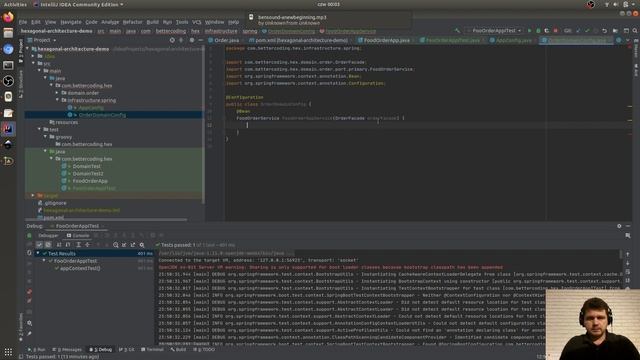Open Project view selector dropdown
The height and width of the screenshot is (360, 640).
click(42, 40)
